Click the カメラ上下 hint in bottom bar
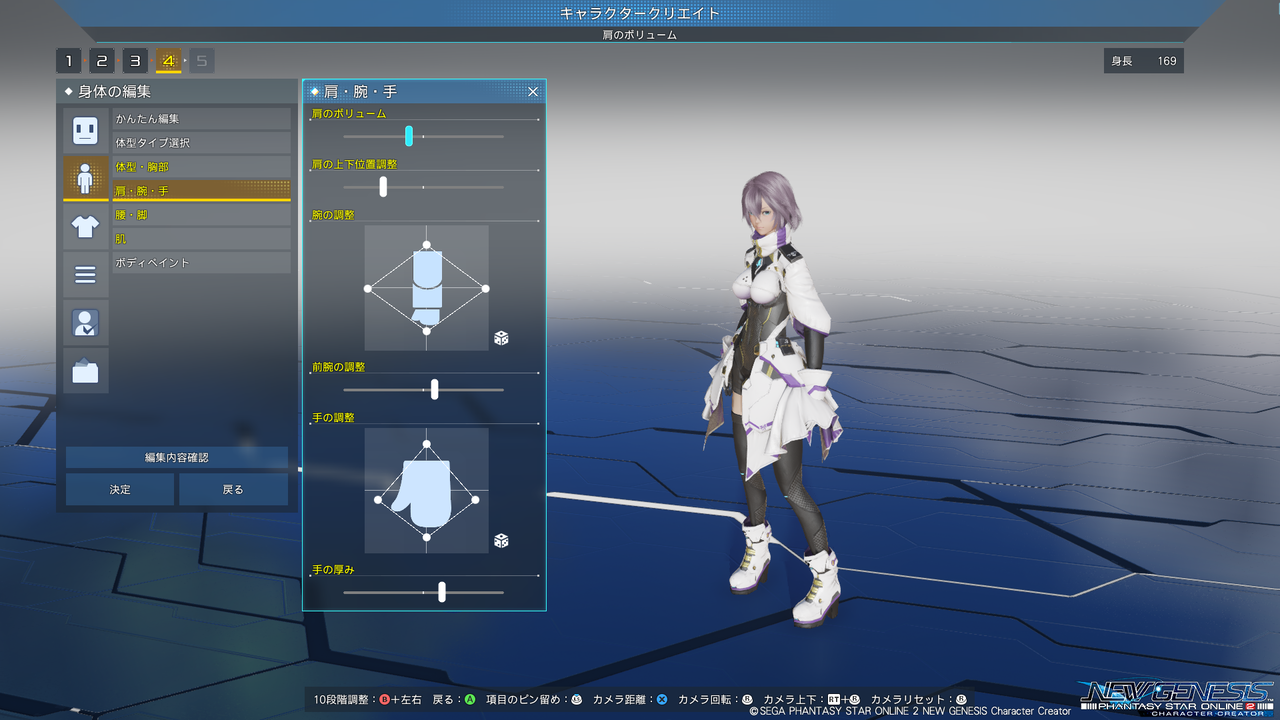1280x720 pixels. coord(812,699)
